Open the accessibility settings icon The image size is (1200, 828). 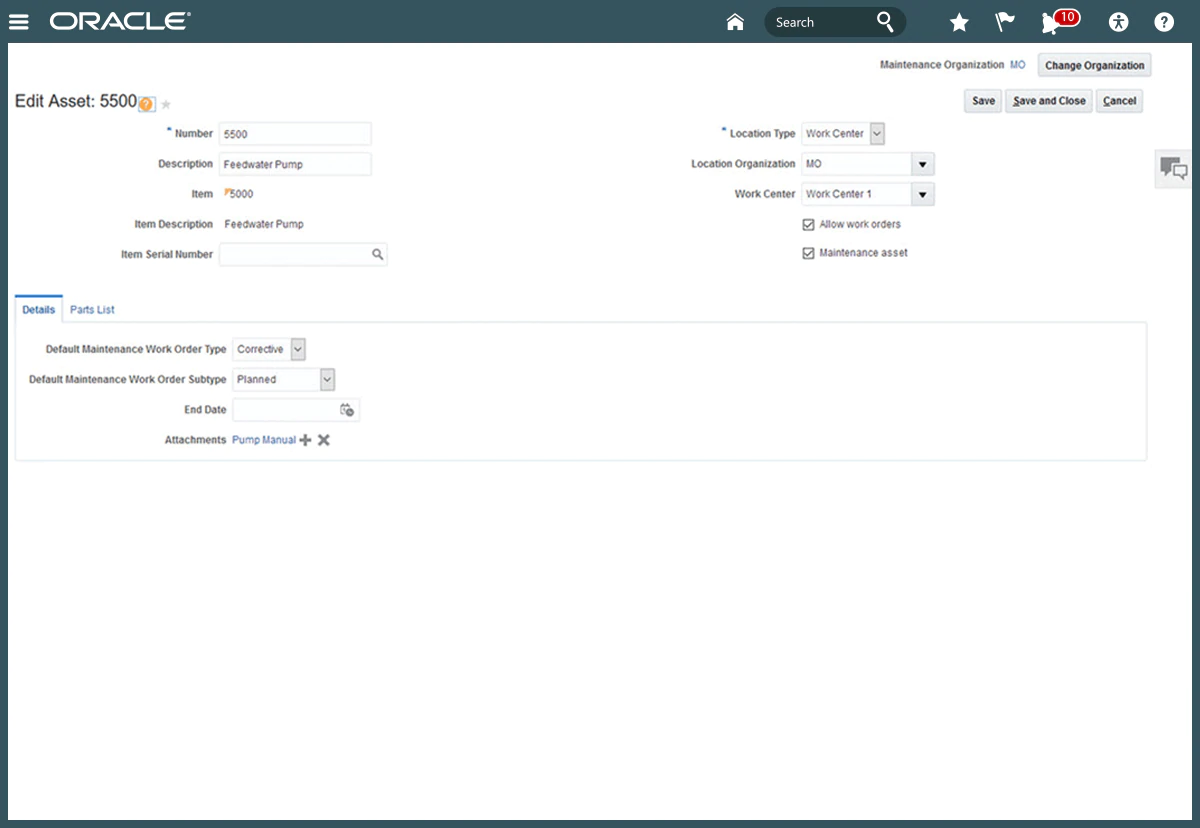pyautogui.click(x=1118, y=22)
